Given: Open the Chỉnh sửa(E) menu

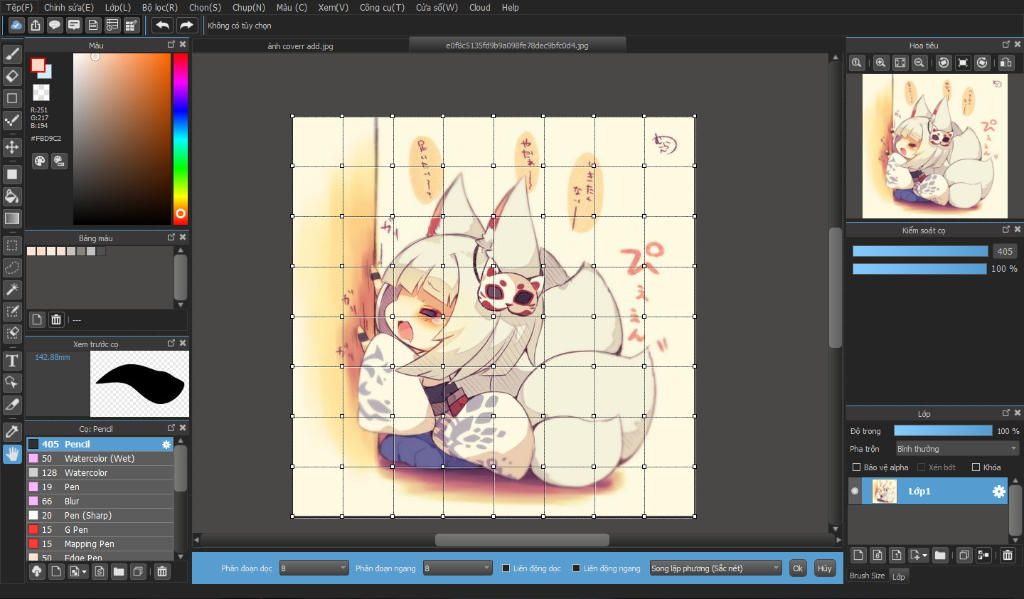Looking at the screenshot, I should (69, 7).
